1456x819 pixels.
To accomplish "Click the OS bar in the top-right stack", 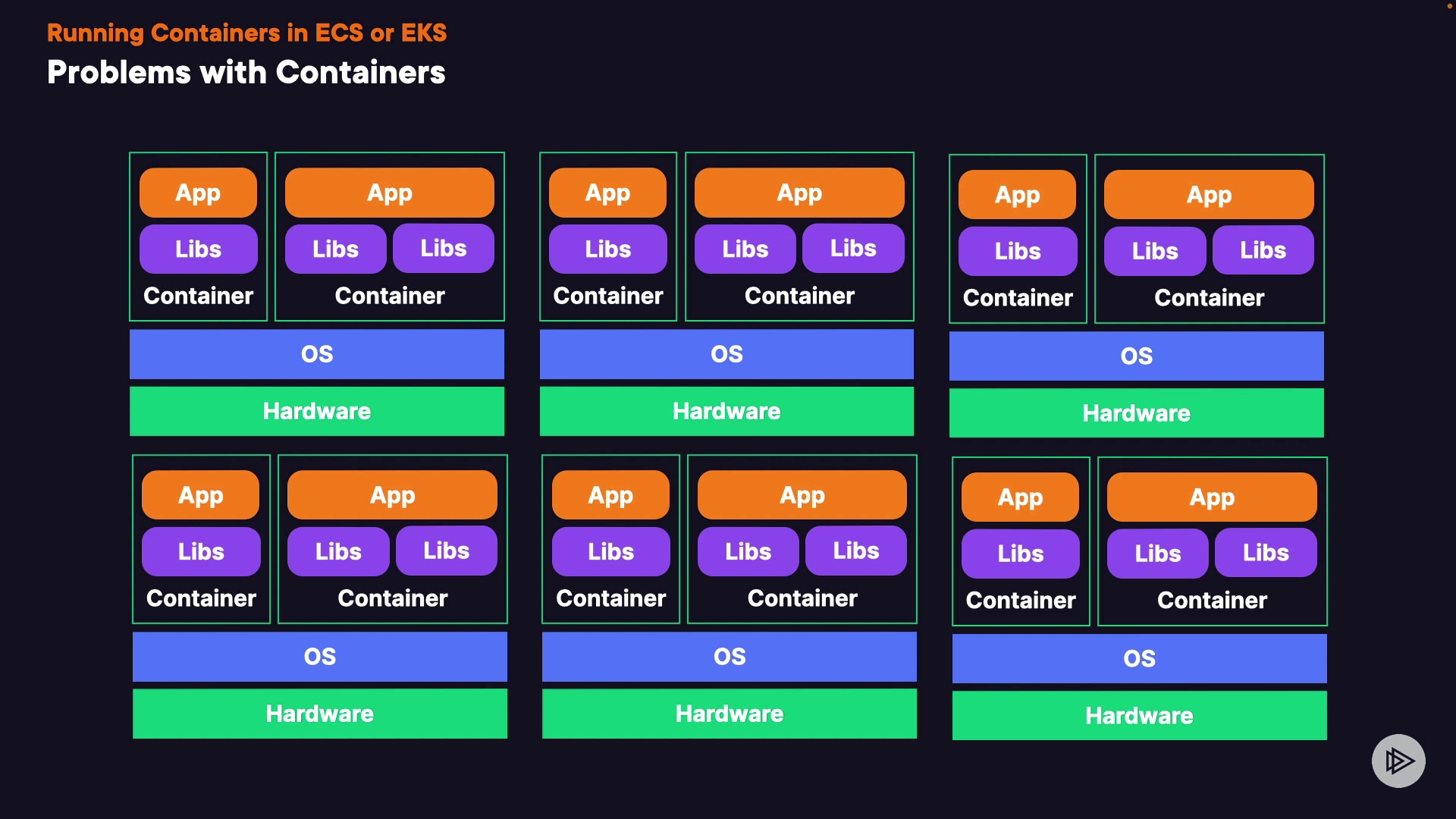I will pyautogui.click(x=1136, y=356).
